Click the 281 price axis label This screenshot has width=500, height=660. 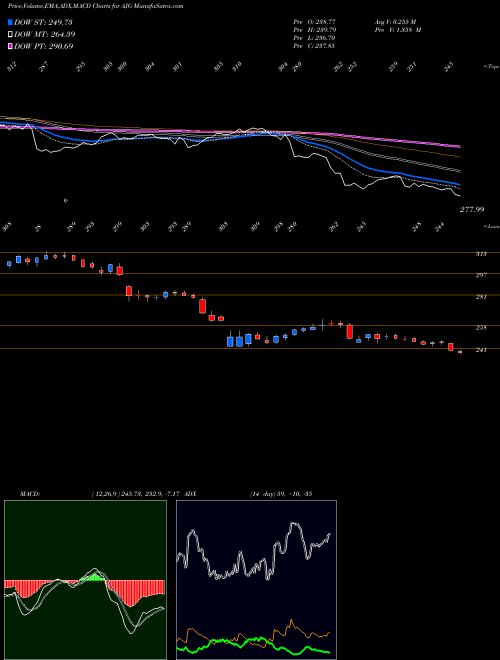481,297
